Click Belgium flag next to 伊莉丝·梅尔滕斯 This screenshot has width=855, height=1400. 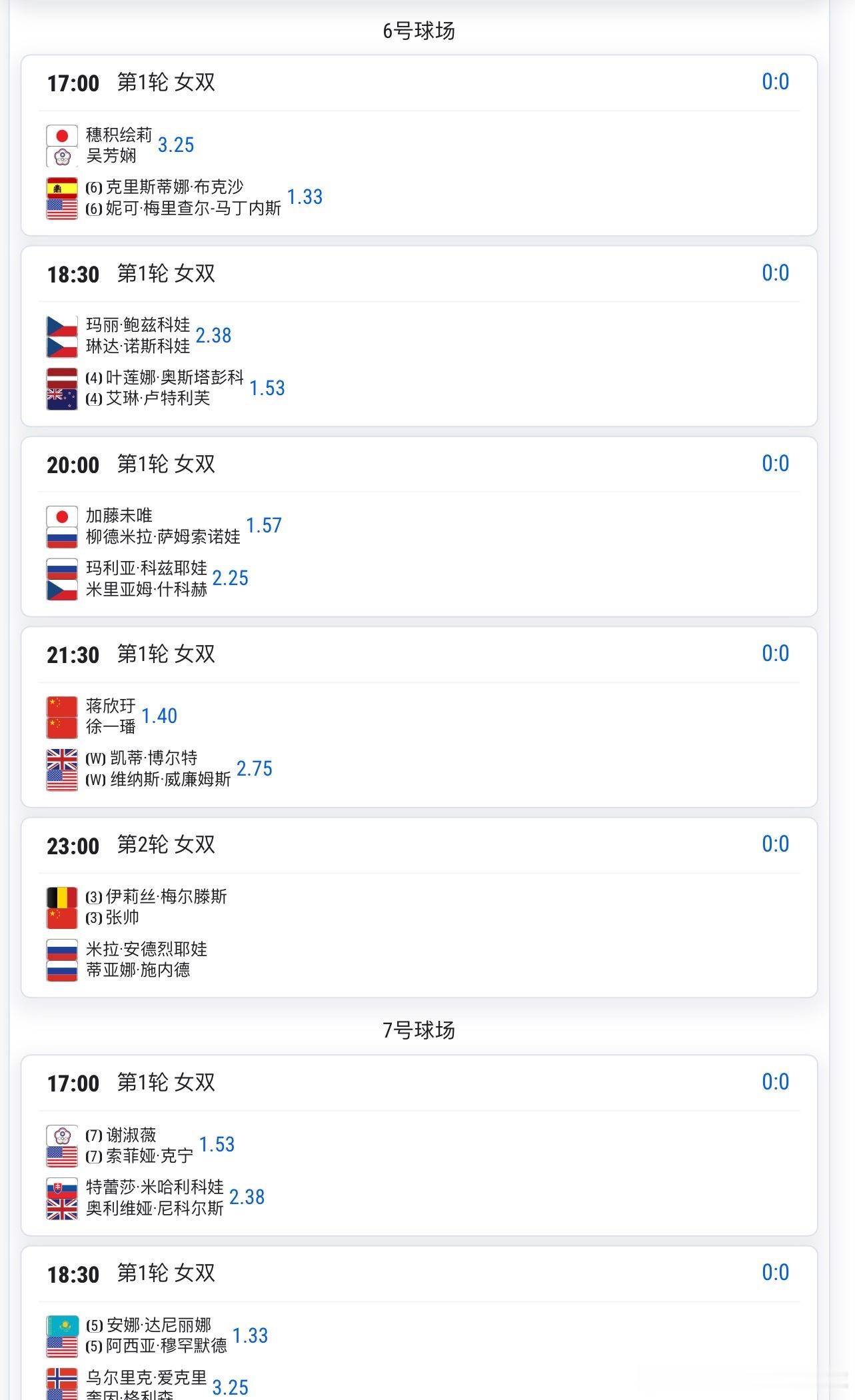click(62, 898)
